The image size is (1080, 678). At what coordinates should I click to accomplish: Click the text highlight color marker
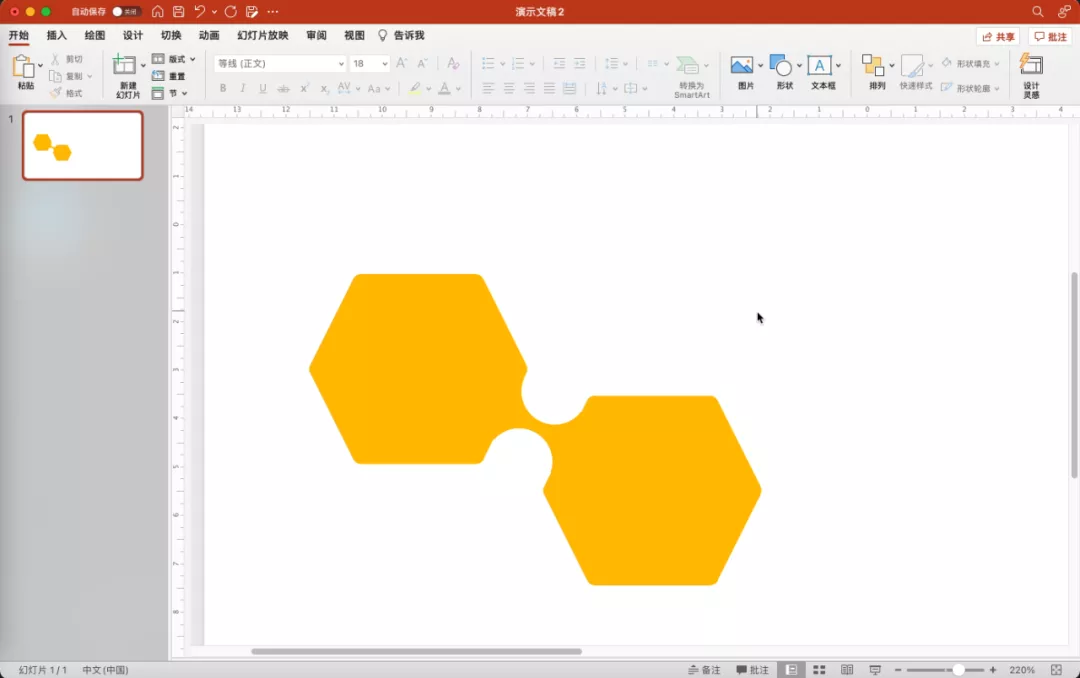[415, 88]
